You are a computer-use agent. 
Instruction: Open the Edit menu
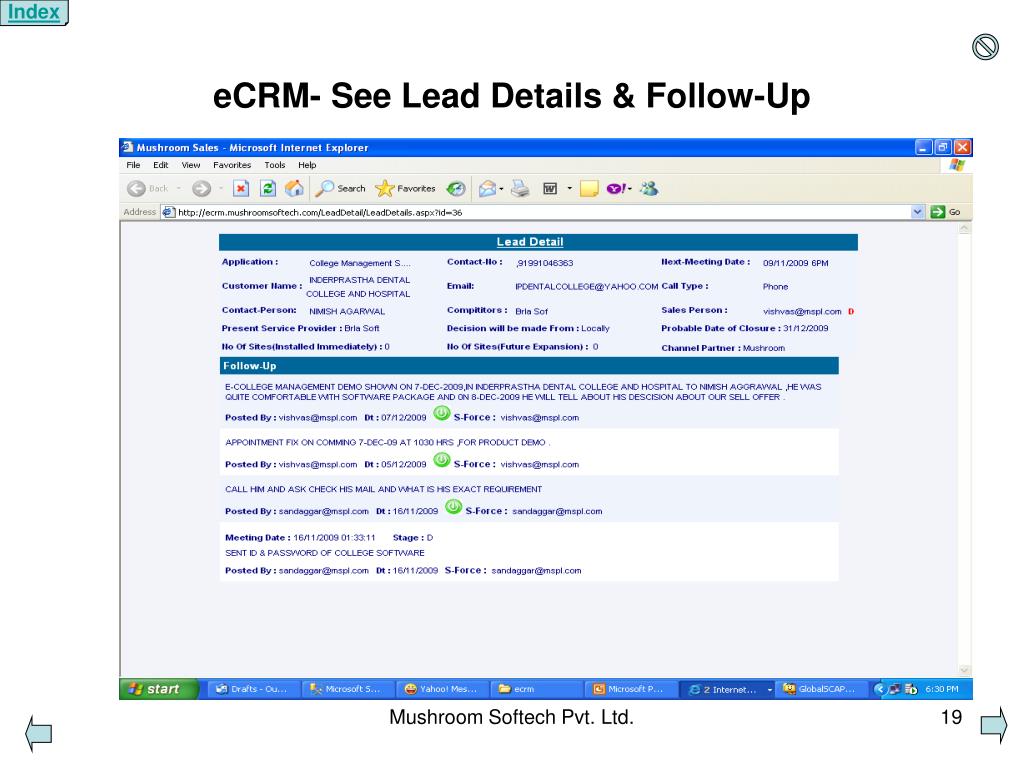point(161,165)
